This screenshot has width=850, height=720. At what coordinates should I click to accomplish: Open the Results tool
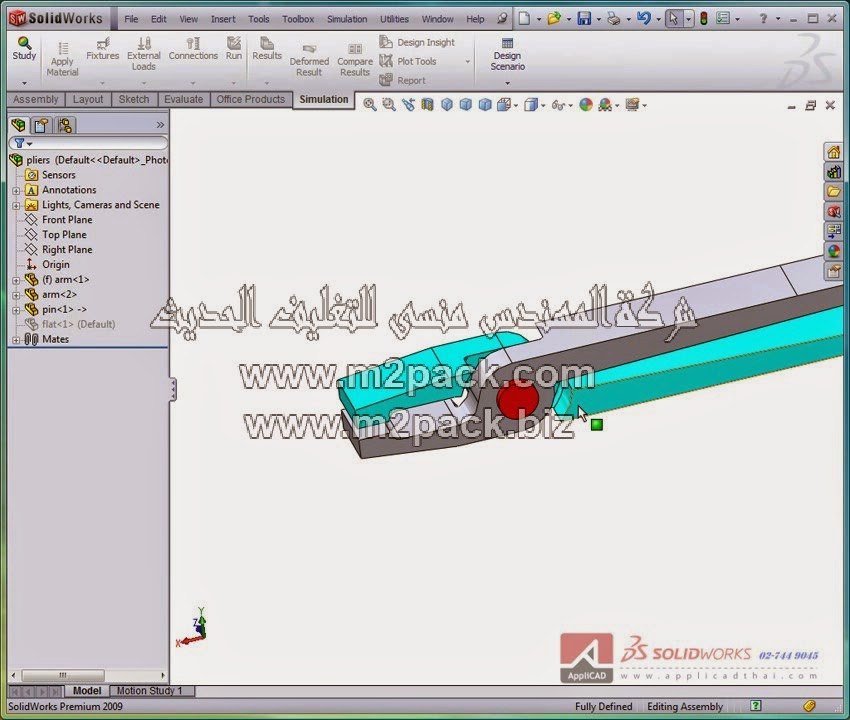point(267,48)
